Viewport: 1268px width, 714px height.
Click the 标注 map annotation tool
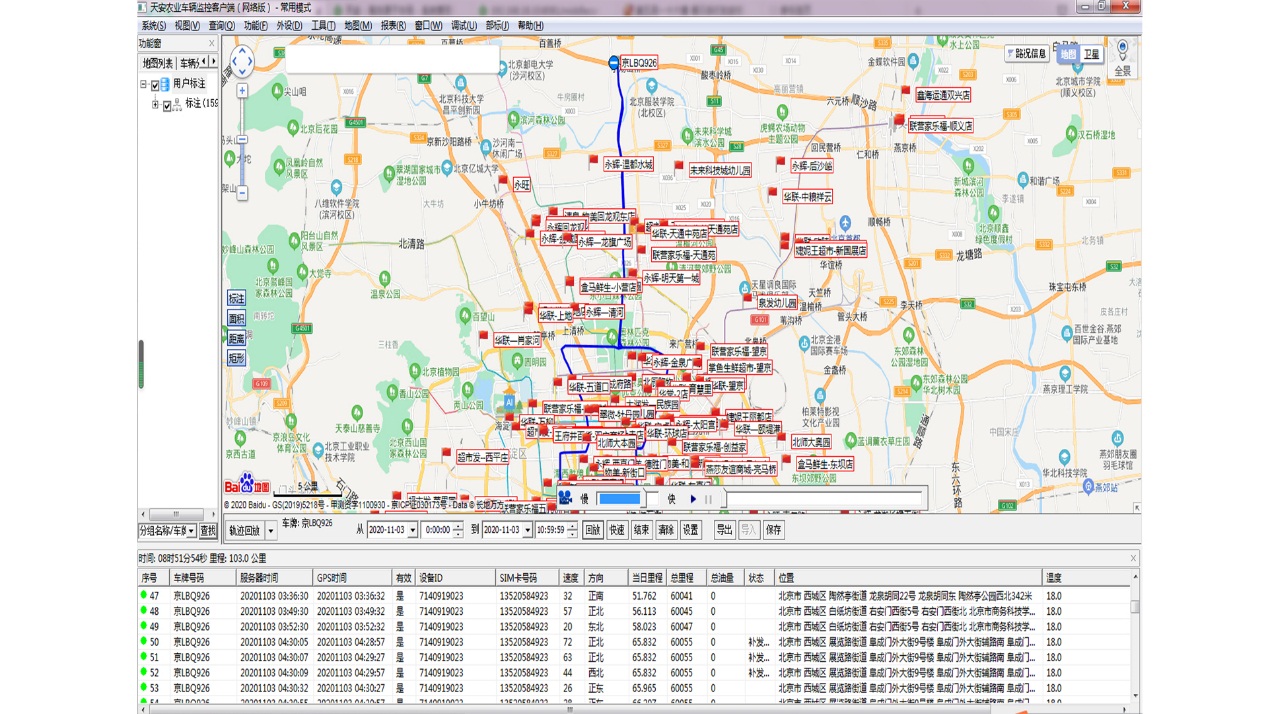tap(236, 299)
